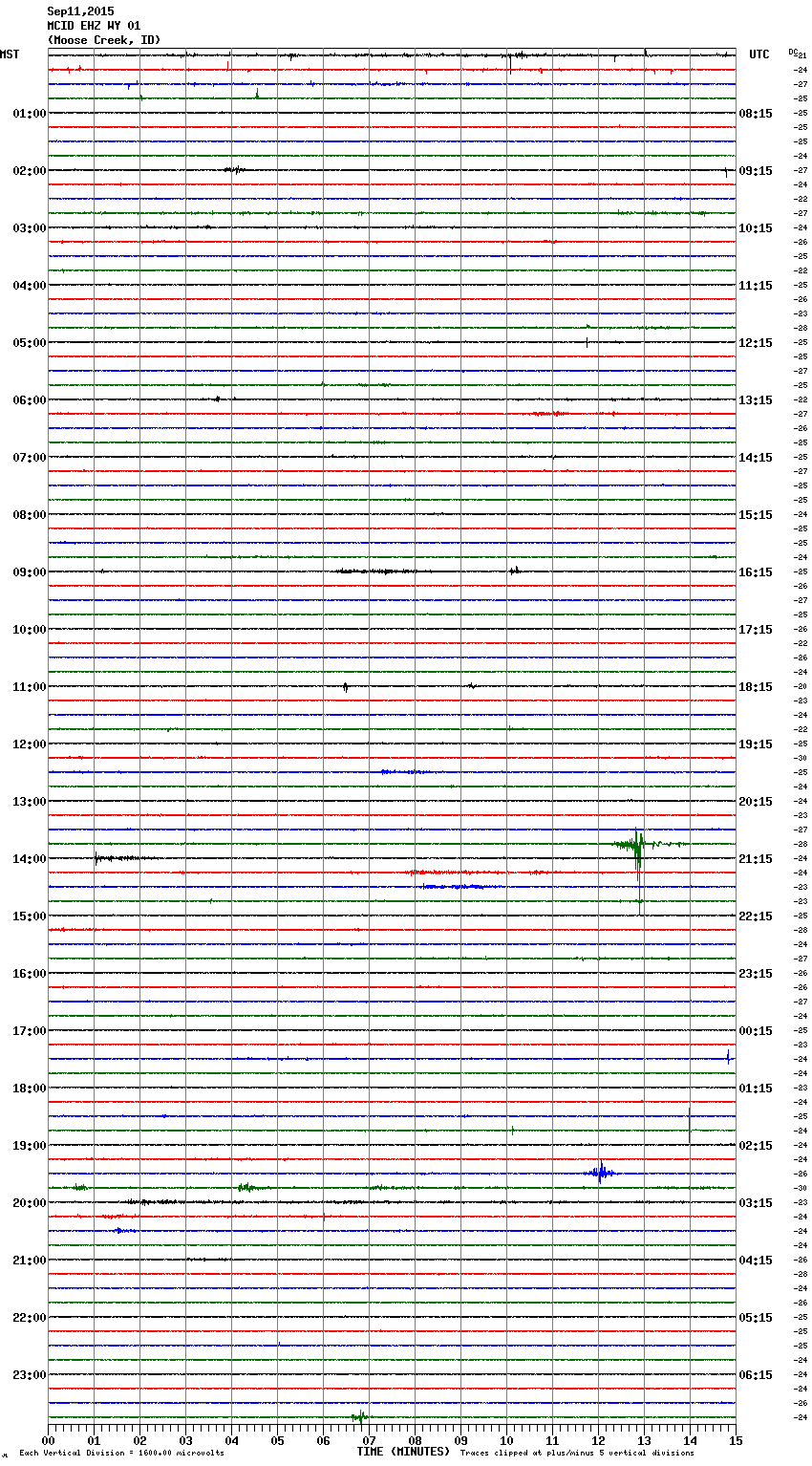The width and height of the screenshot is (812, 1466).
Task: Click minute tick label 12 on x-axis
Action: (598, 1440)
